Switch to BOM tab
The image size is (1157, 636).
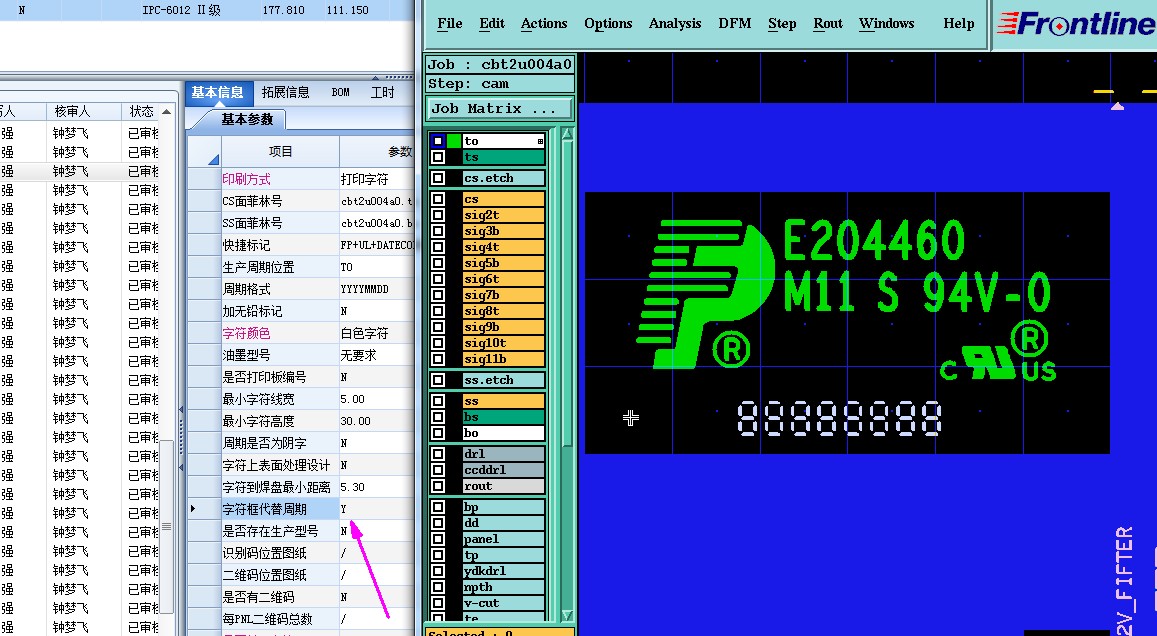pyautogui.click(x=340, y=92)
